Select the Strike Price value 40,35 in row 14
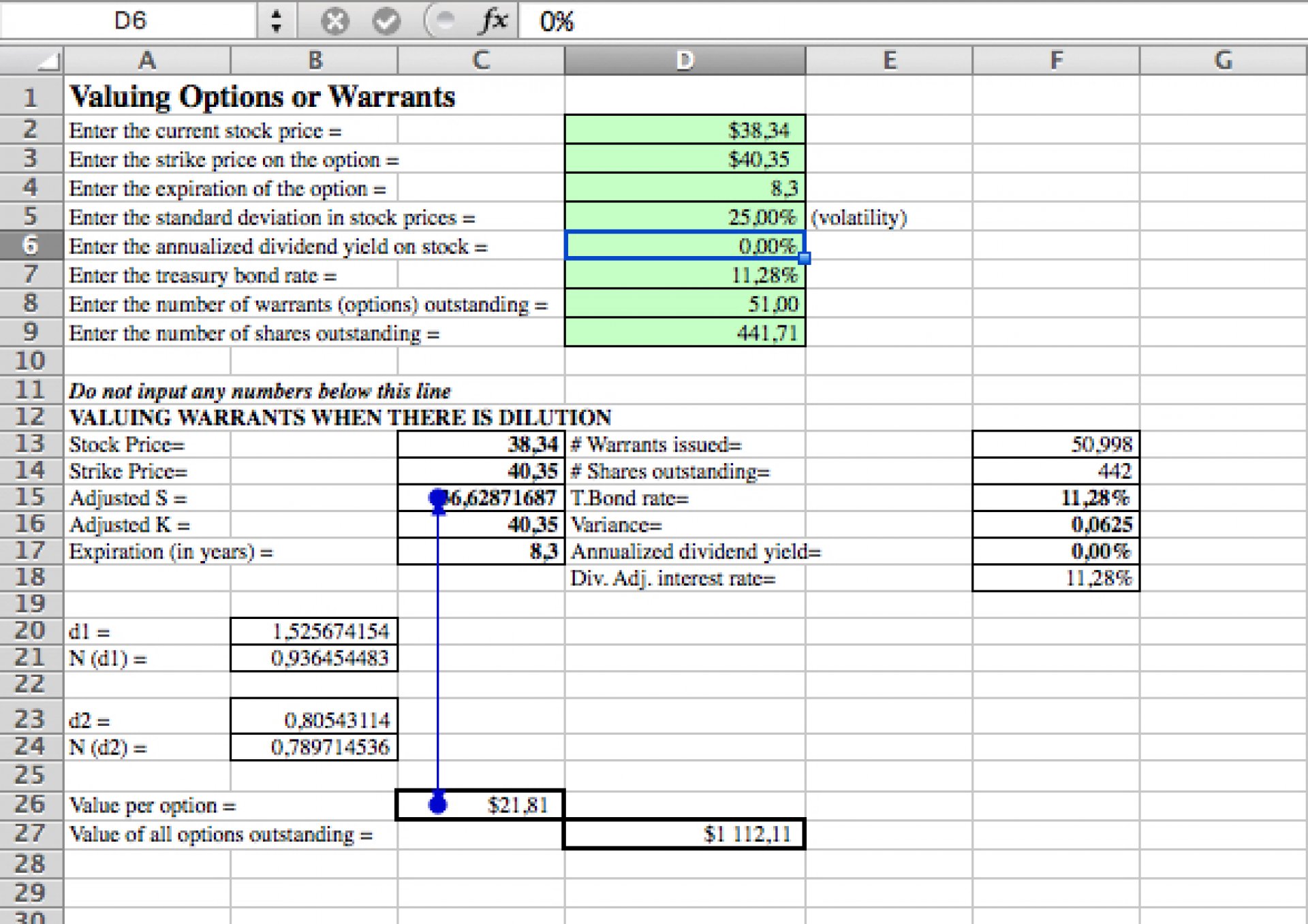This screenshot has height=924, width=1308. click(x=481, y=471)
